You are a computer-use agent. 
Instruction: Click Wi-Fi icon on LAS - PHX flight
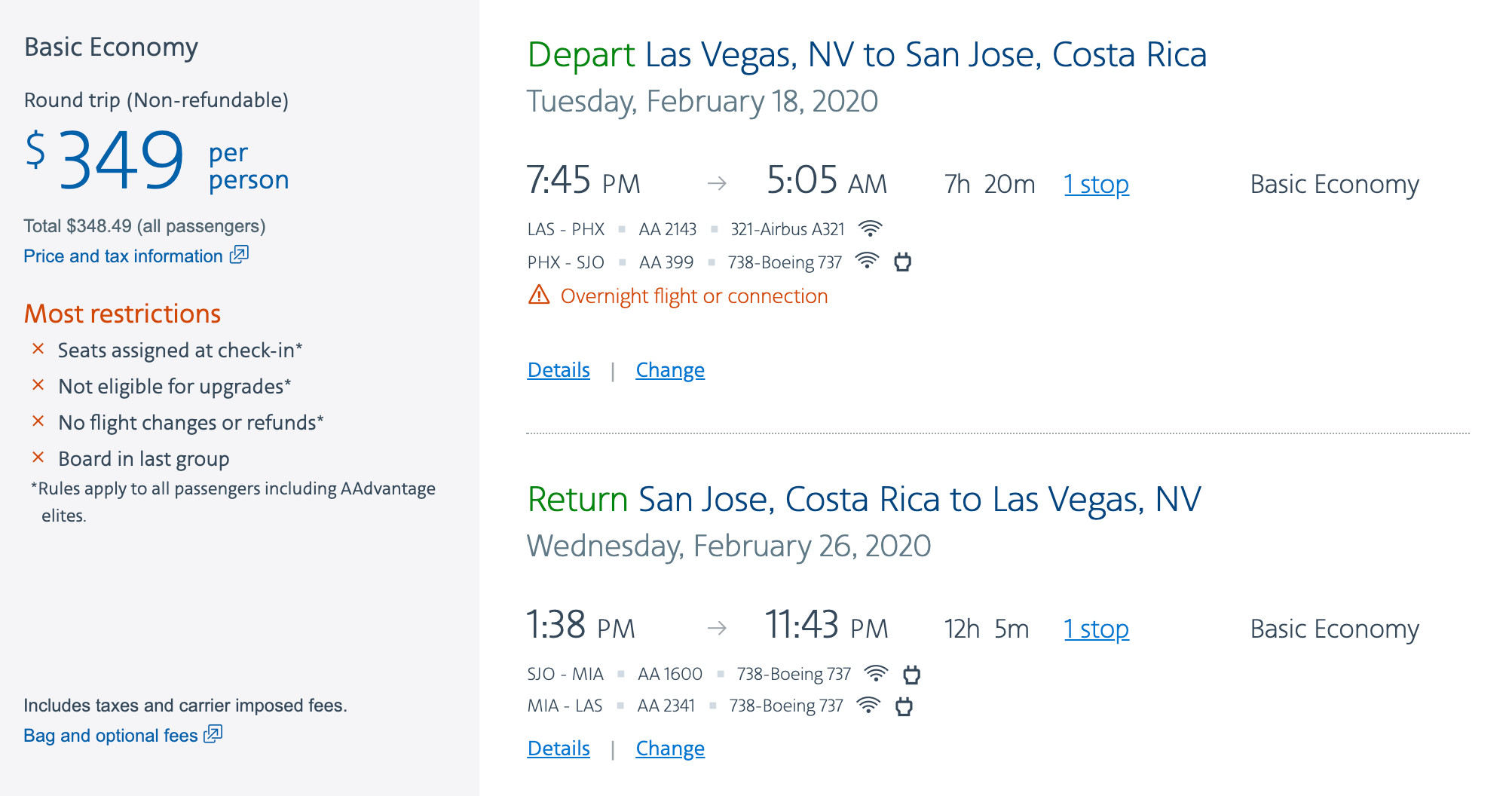pyautogui.click(x=871, y=228)
